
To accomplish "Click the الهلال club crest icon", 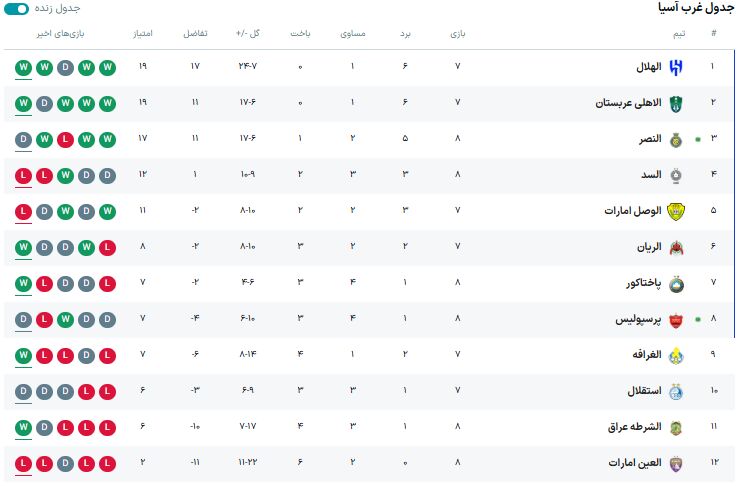I will (673, 67).
